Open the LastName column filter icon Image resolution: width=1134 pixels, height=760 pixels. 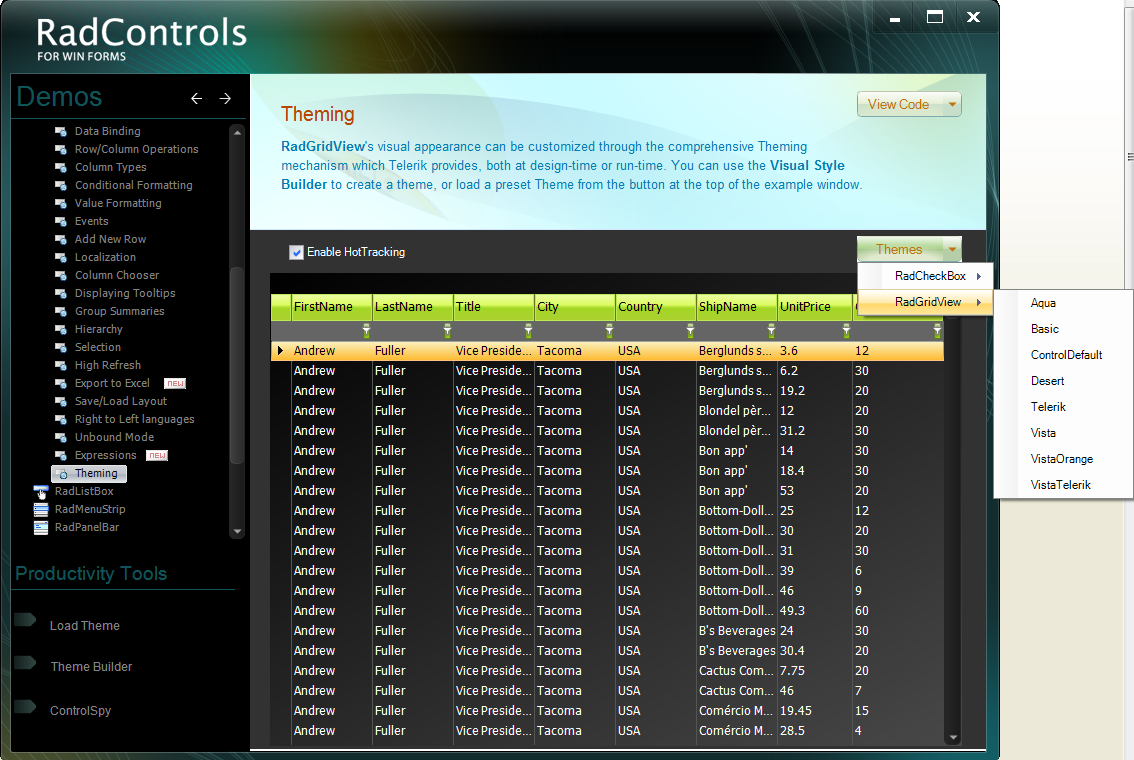click(447, 331)
